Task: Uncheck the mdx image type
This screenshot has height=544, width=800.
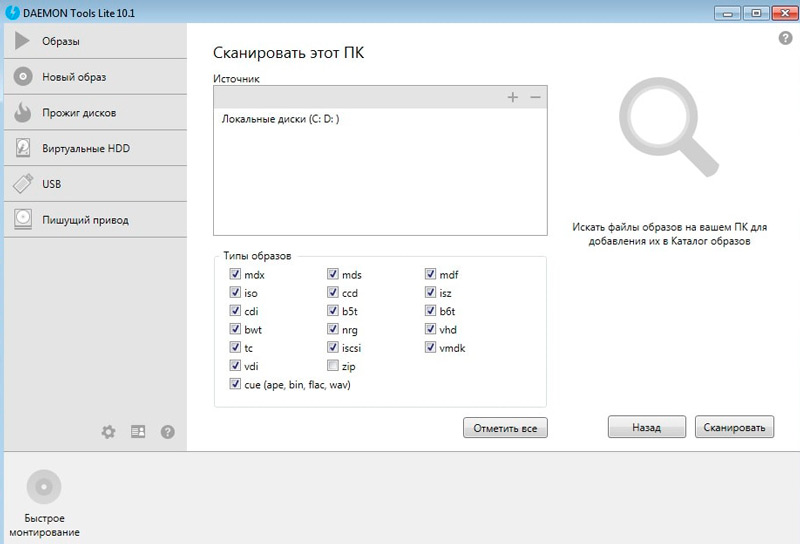Action: (235, 274)
